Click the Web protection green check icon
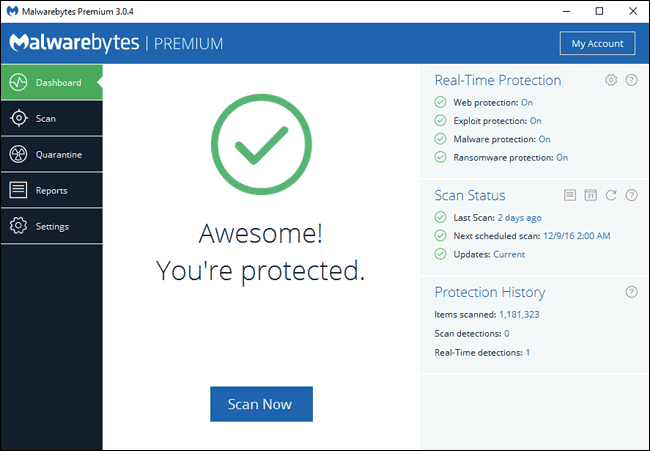The width and height of the screenshot is (650, 451). tap(440, 102)
